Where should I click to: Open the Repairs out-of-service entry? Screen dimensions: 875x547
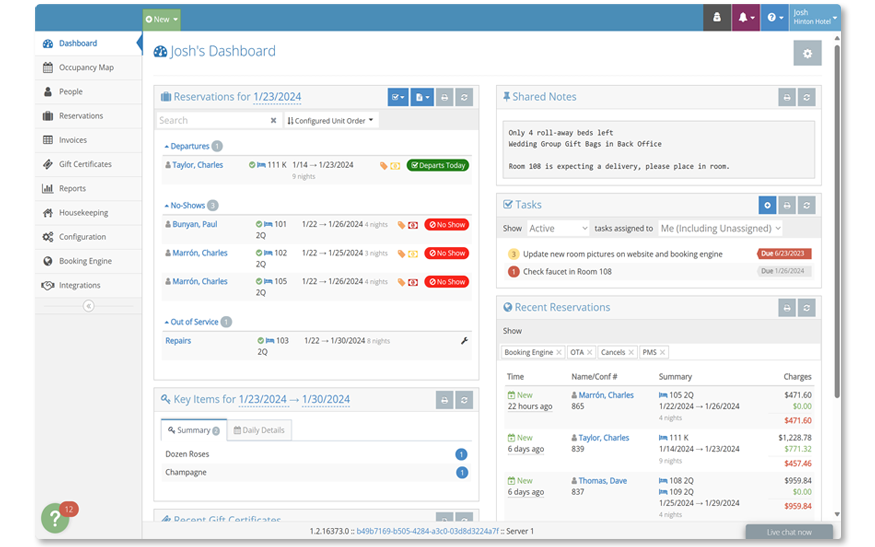tap(178, 341)
